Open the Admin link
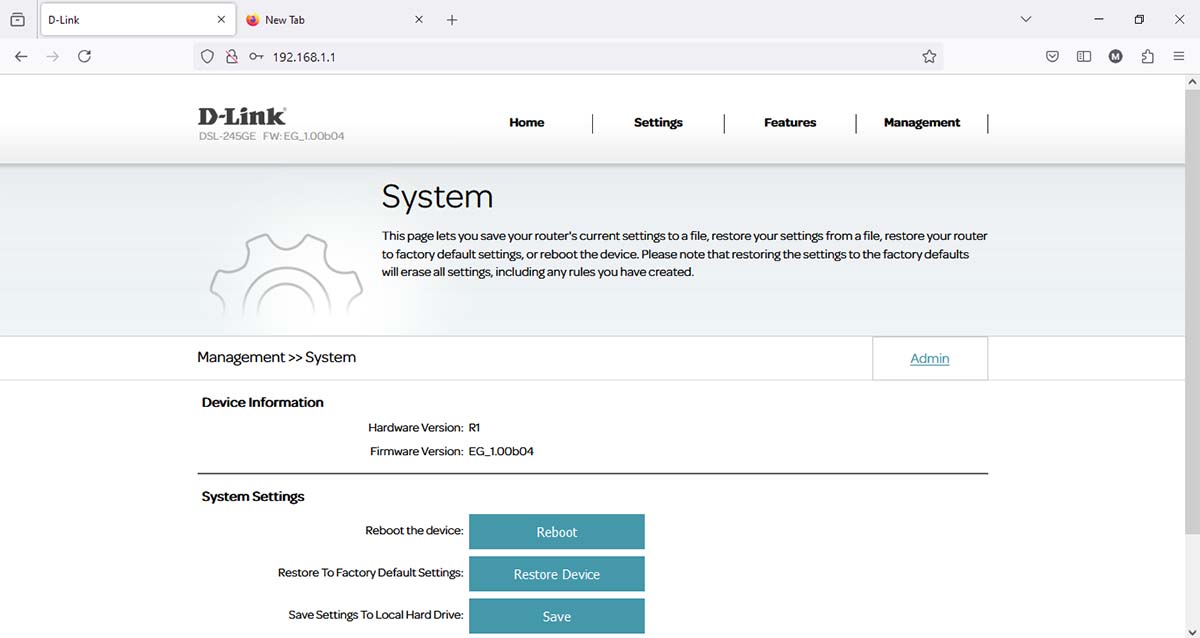Viewport: 1200px width, 638px height. (929, 359)
